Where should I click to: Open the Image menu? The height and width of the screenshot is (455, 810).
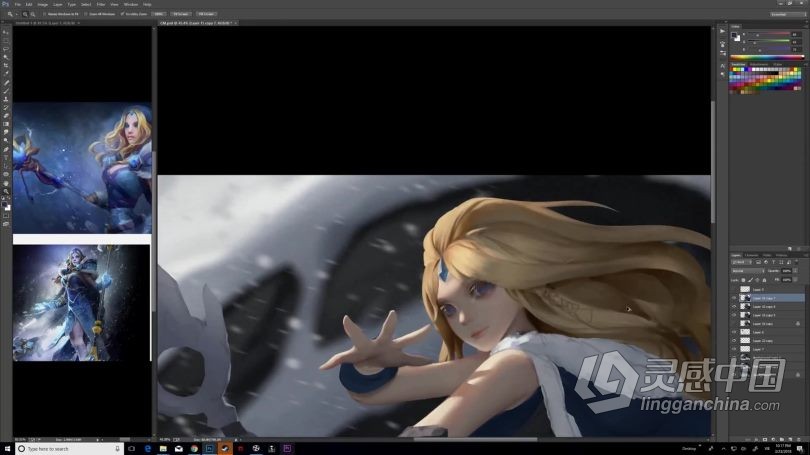[43, 4]
